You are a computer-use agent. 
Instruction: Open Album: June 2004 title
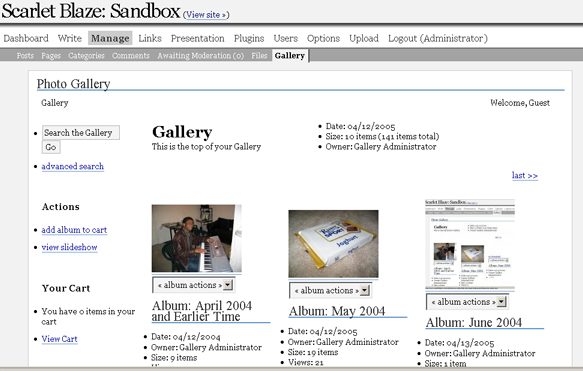pos(474,322)
